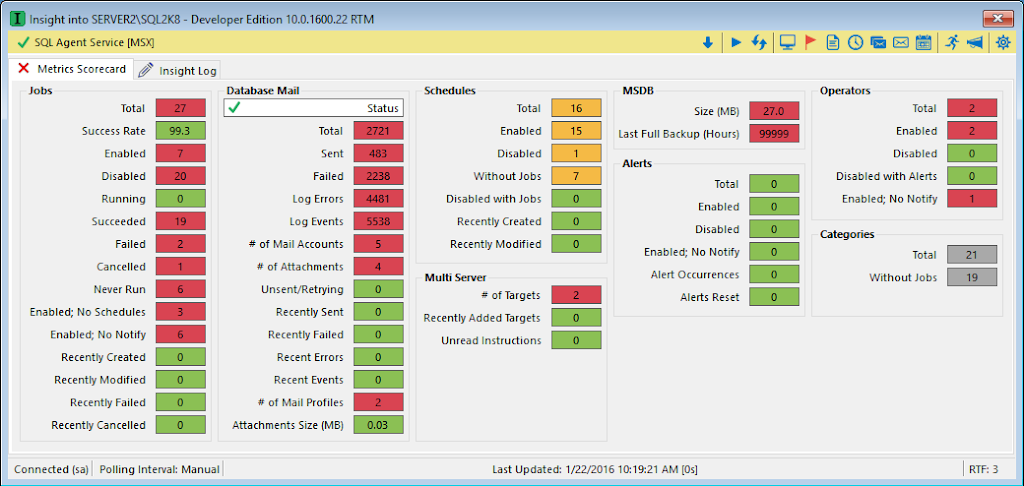Click the single envelope toolbar icon
Image resolution: width=1024 pixels, height=486 pixels.
click(x=901, y=42)
